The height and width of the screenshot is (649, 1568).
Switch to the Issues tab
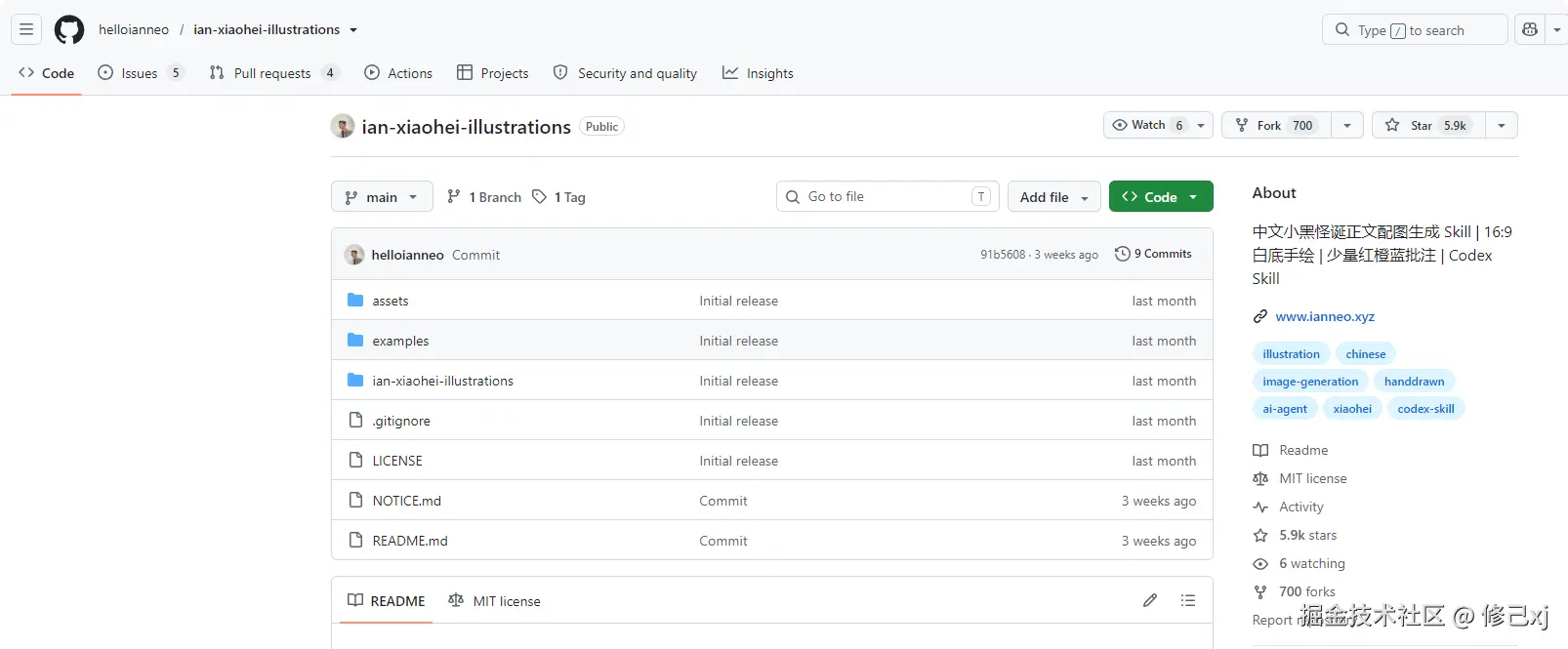click(x=141, y=73)
